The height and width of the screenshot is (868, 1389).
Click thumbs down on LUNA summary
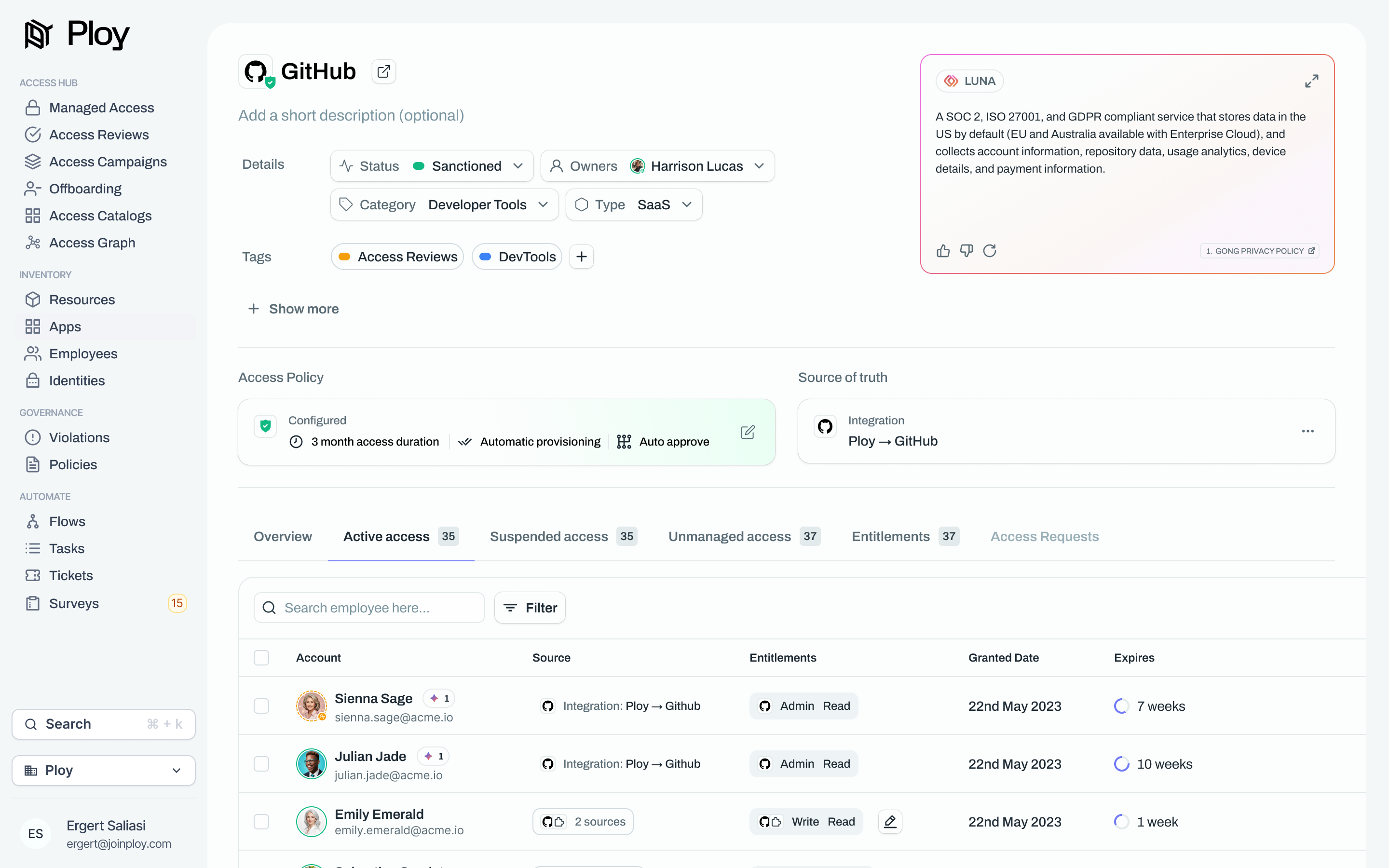tap(967, 251)
